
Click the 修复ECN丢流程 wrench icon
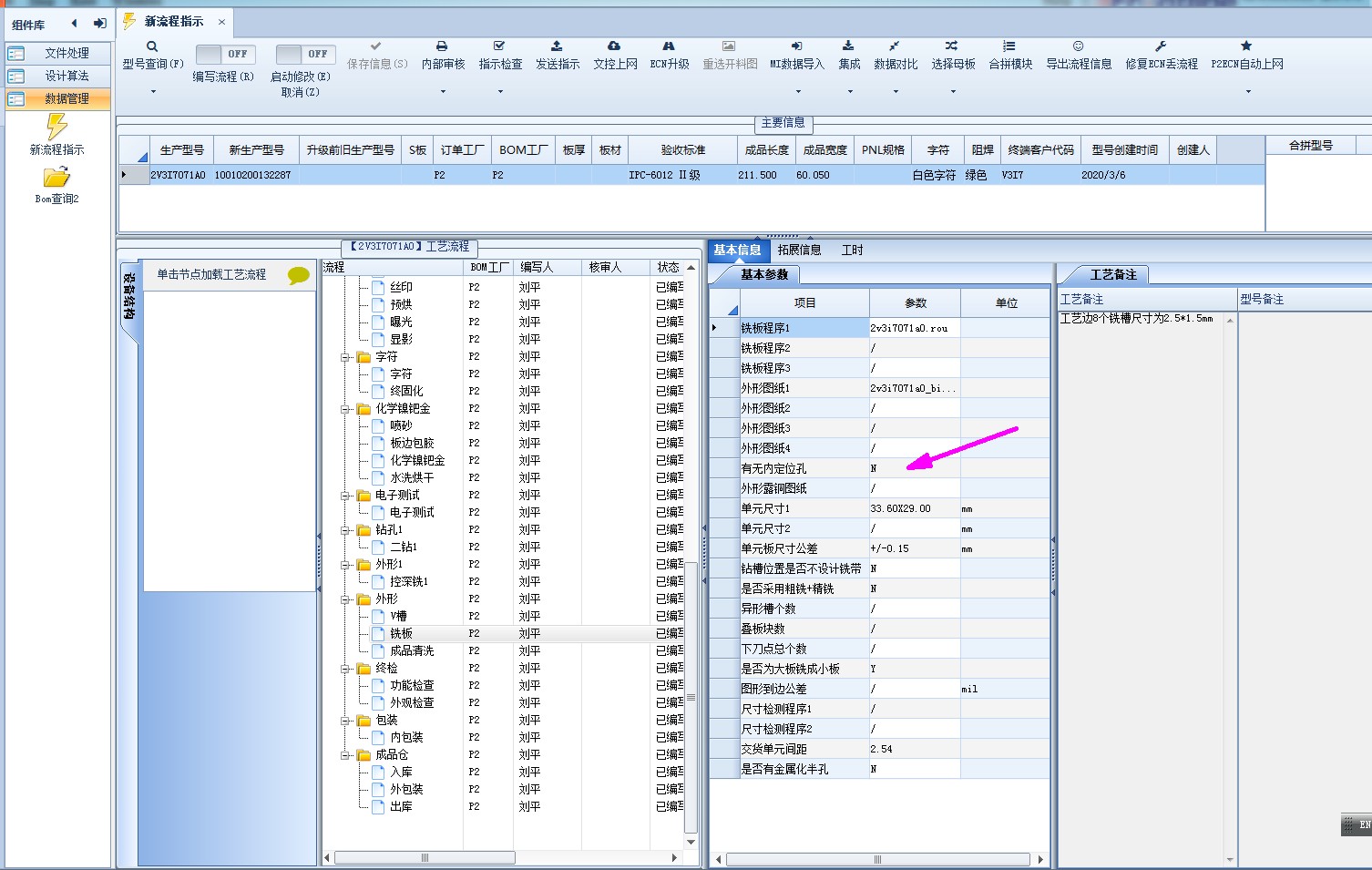point(1161,46)
